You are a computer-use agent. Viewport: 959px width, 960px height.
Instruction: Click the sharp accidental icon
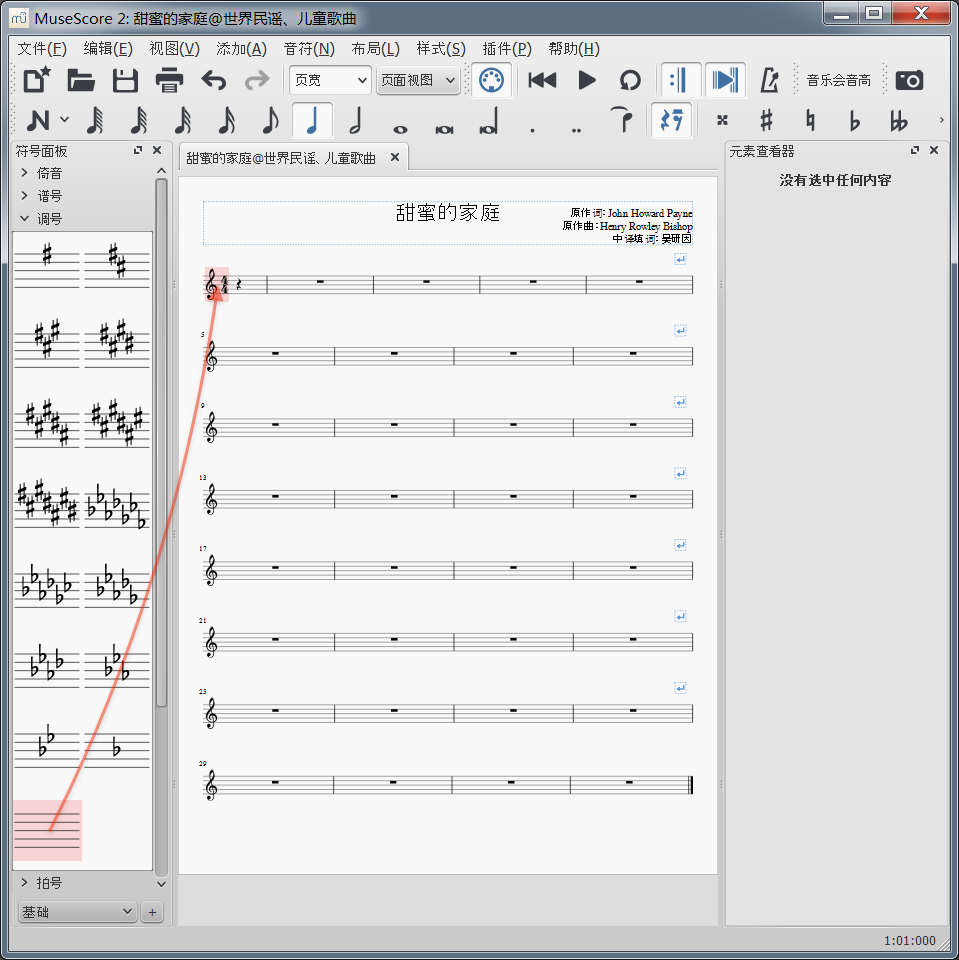[x=766, y=121]
